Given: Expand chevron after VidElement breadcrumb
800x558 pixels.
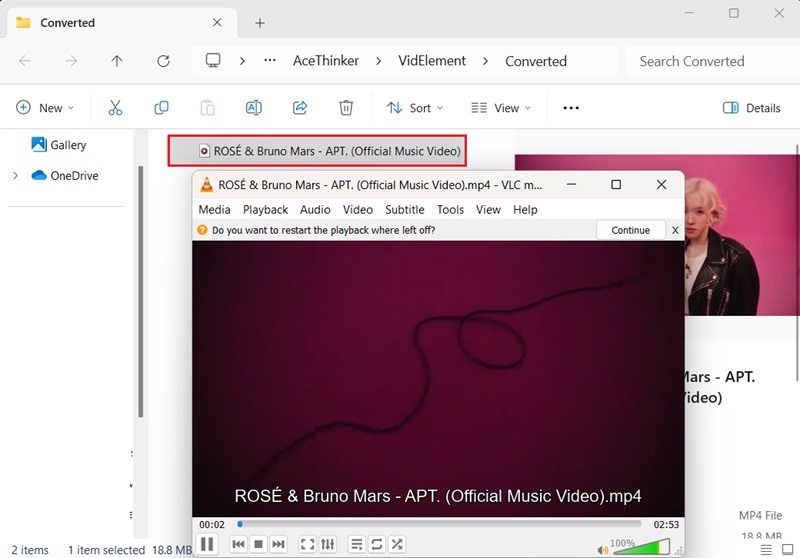Looking at the screenshot, I should [485, 61].
